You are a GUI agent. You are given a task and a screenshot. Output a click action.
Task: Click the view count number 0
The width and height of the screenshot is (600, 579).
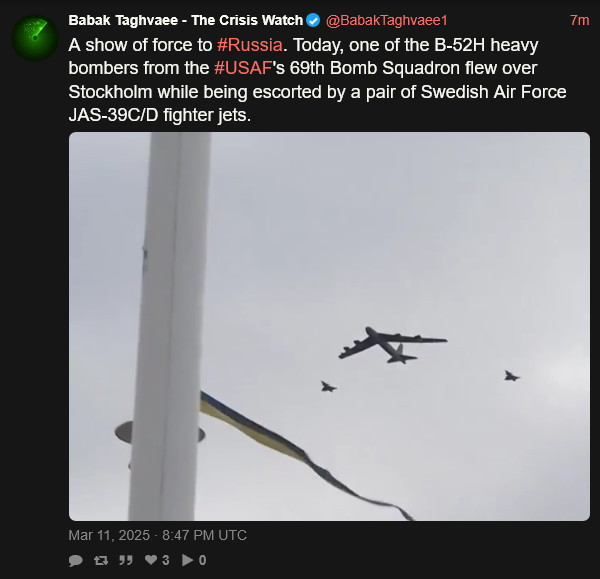click(203, 560)
